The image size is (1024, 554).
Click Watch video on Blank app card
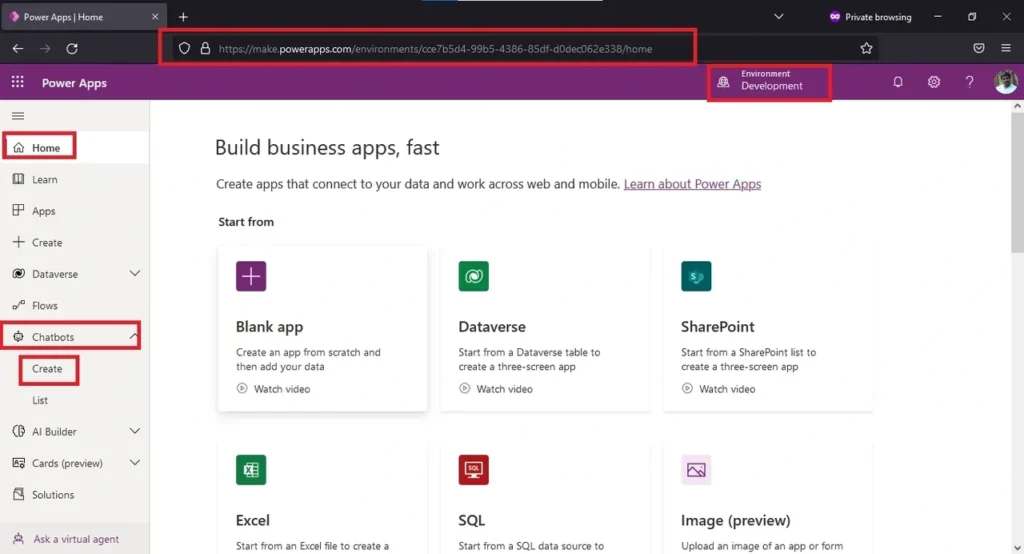click(x=274, y=389)
